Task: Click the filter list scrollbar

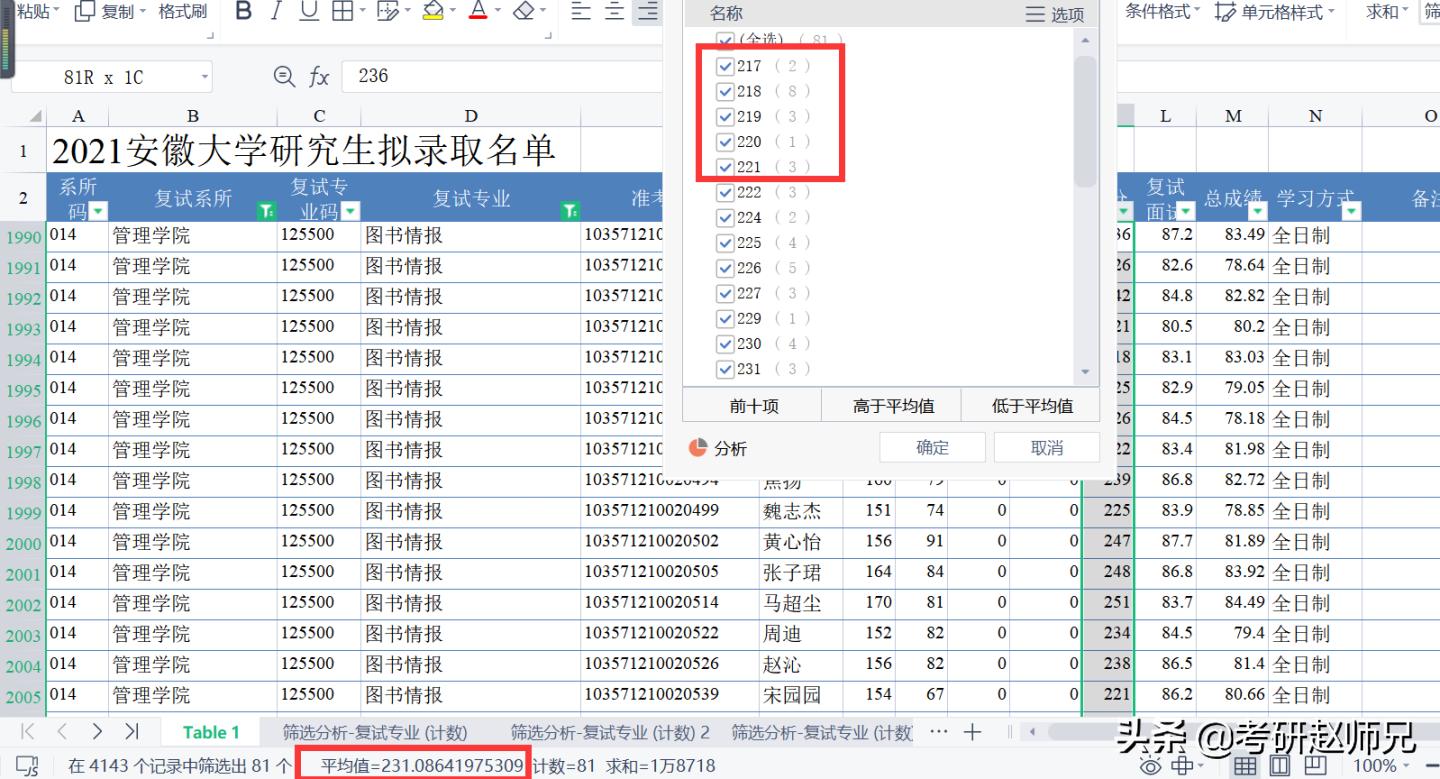Action: click(1085, 120)
